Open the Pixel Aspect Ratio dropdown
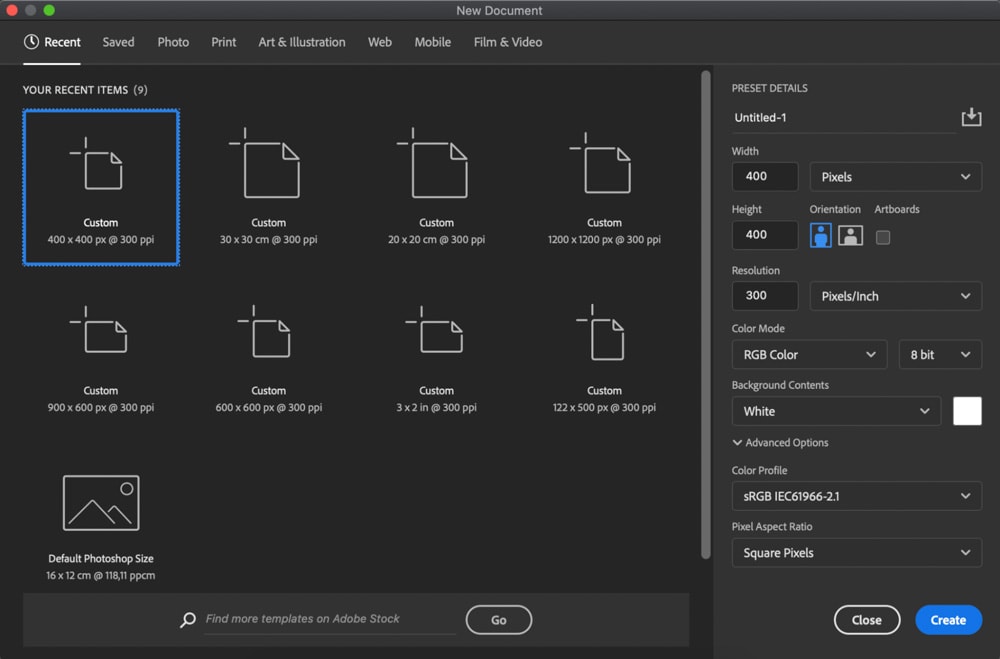 856,552
